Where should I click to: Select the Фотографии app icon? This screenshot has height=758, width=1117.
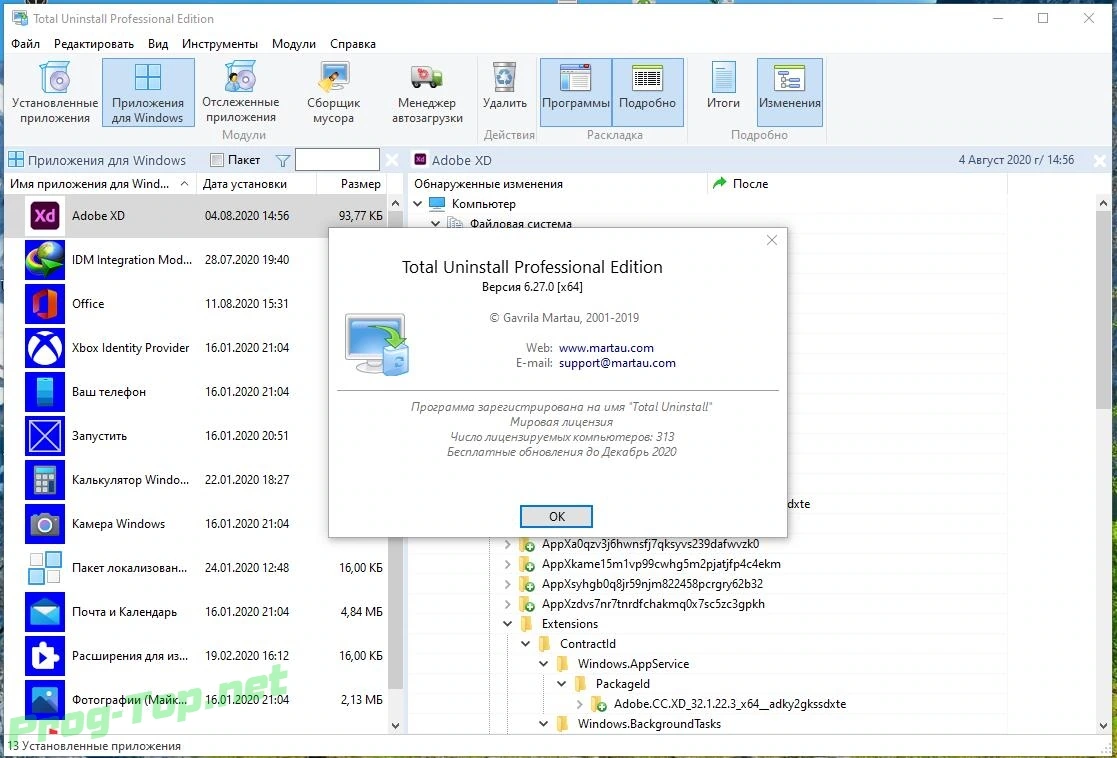(x=45, y=700)
